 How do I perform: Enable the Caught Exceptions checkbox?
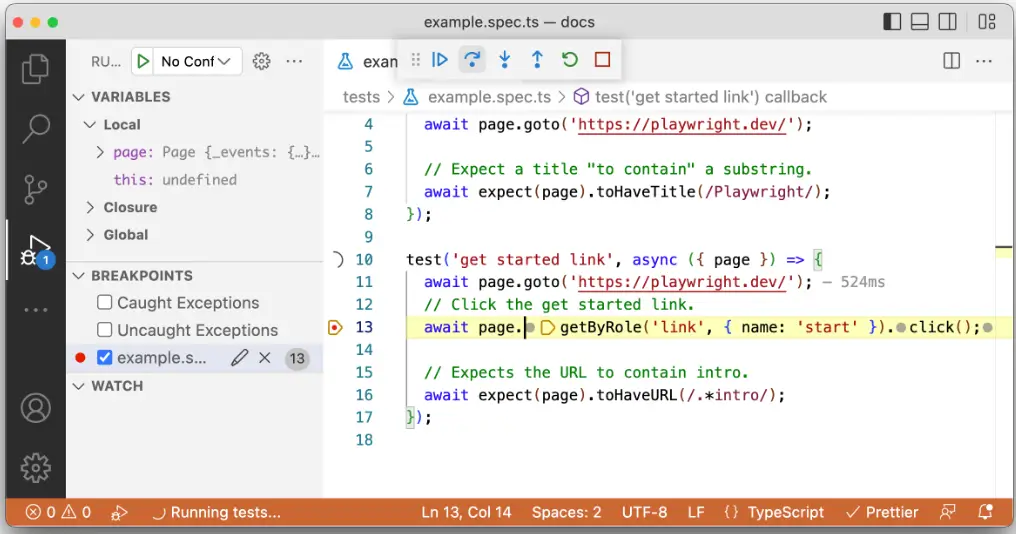coord(105,303)
